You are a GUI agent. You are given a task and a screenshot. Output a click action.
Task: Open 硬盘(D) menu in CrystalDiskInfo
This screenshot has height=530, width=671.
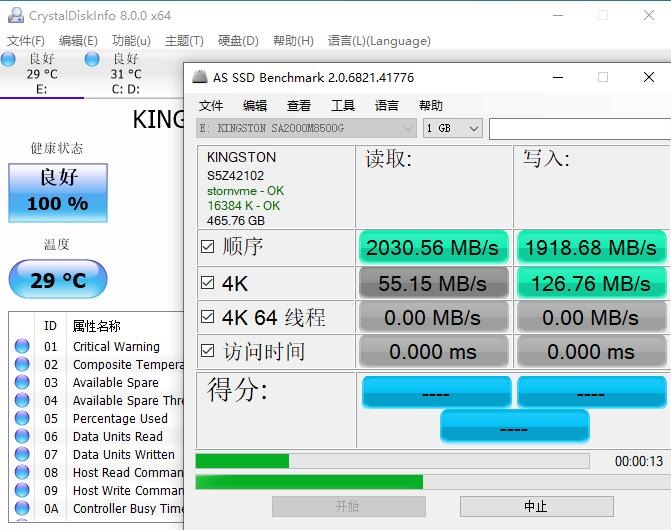[238, 41]
